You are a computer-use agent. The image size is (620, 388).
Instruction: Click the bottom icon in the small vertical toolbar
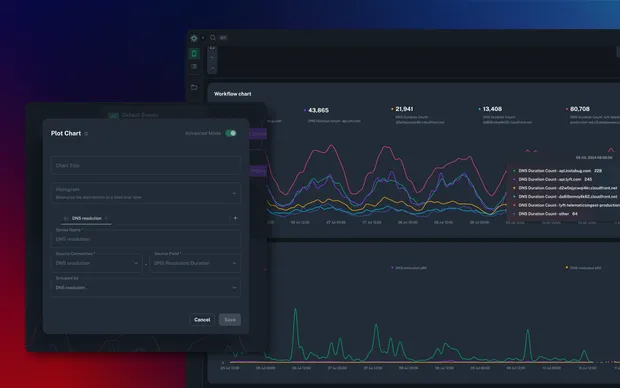212,68
